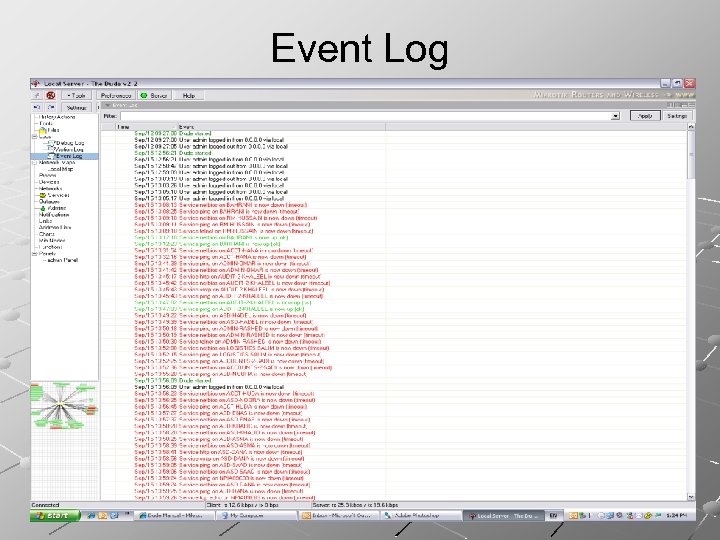The height and width of the screenshot is (540, 720).
Task: Open the Event Log pane title dropdown
Action: pyautogui.click(x=108, y=105)
